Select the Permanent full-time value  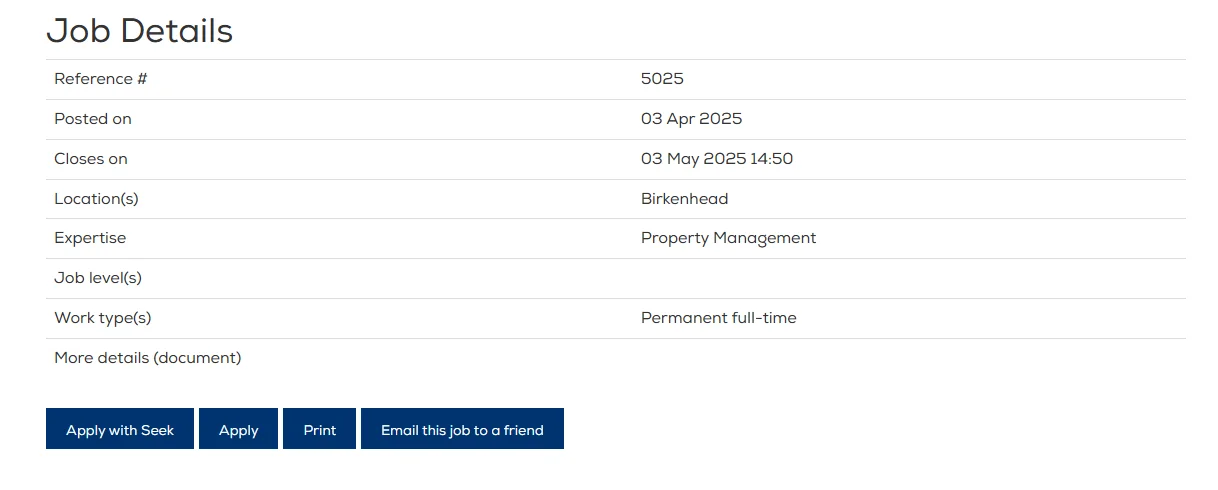point(719,318)
